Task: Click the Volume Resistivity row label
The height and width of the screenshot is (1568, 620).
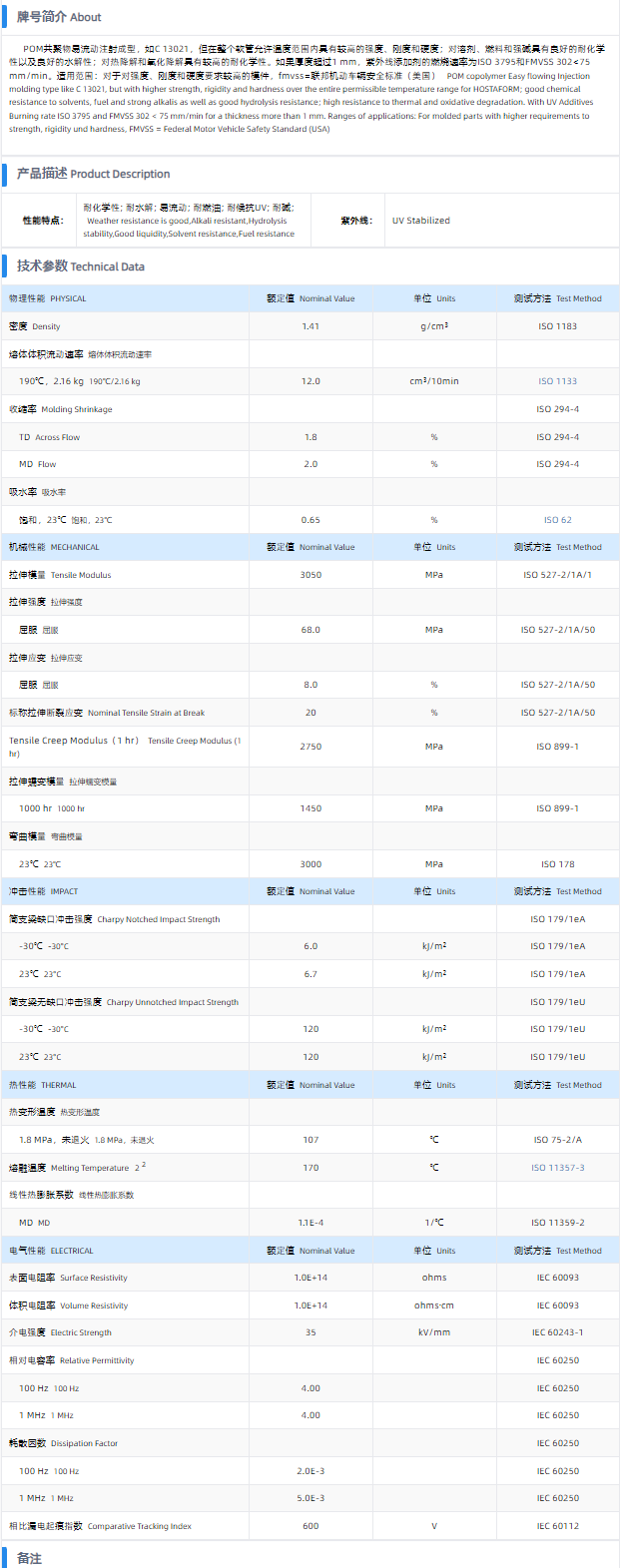Action: 69,1306
